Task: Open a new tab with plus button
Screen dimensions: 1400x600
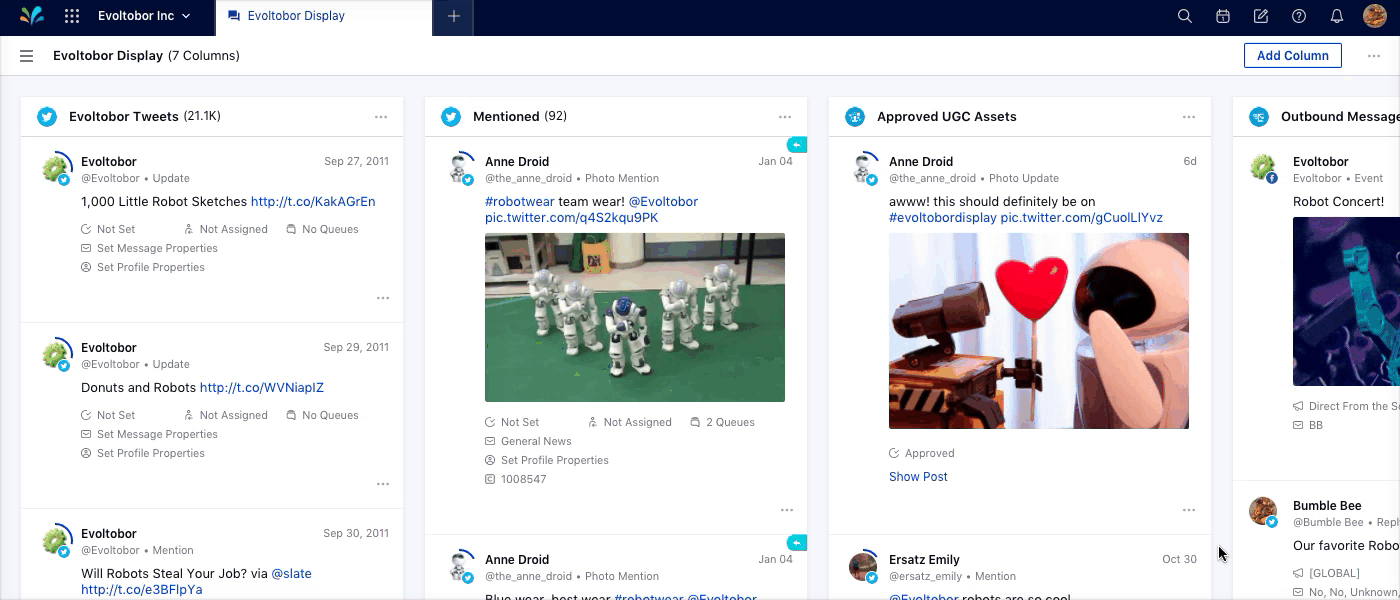Action: click(453, 16)
